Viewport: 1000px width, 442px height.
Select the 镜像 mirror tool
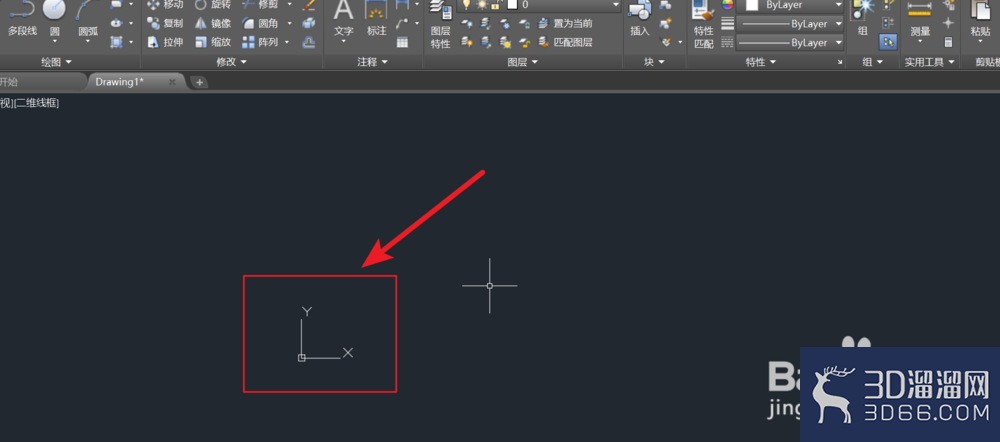pyautogui.click(x=213, y=24)
